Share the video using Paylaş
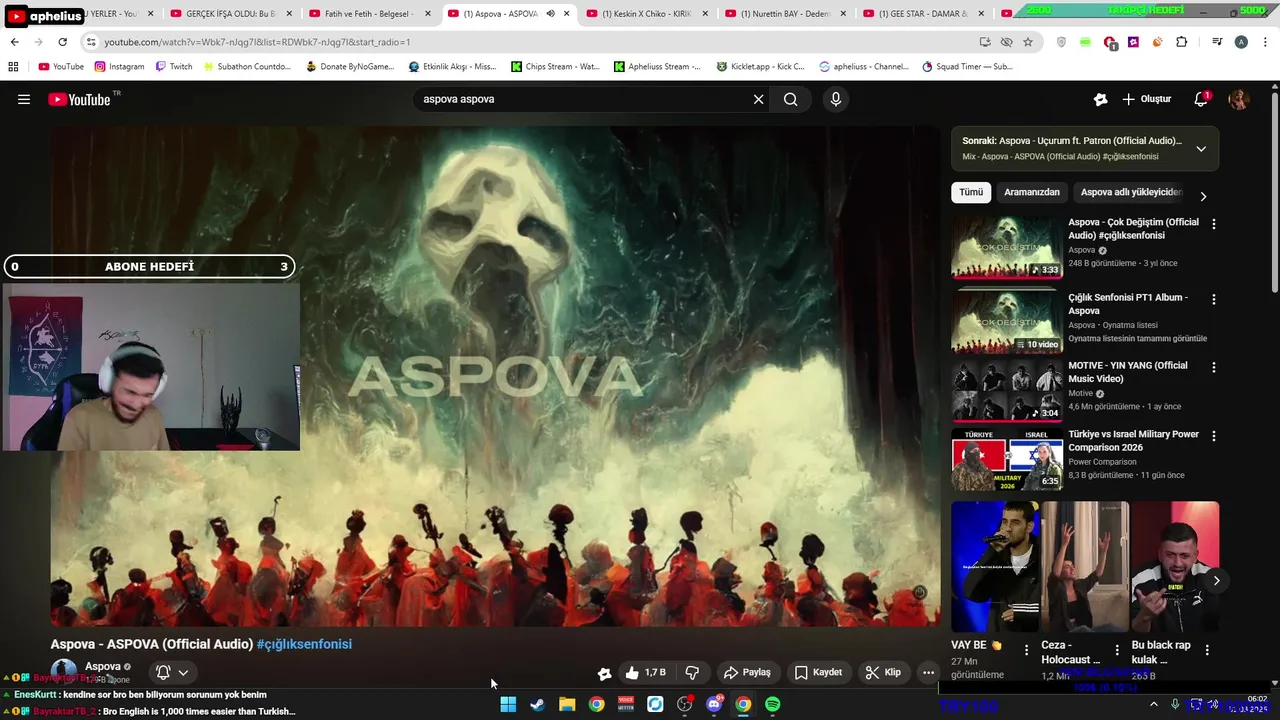 [x=748, y=672]
